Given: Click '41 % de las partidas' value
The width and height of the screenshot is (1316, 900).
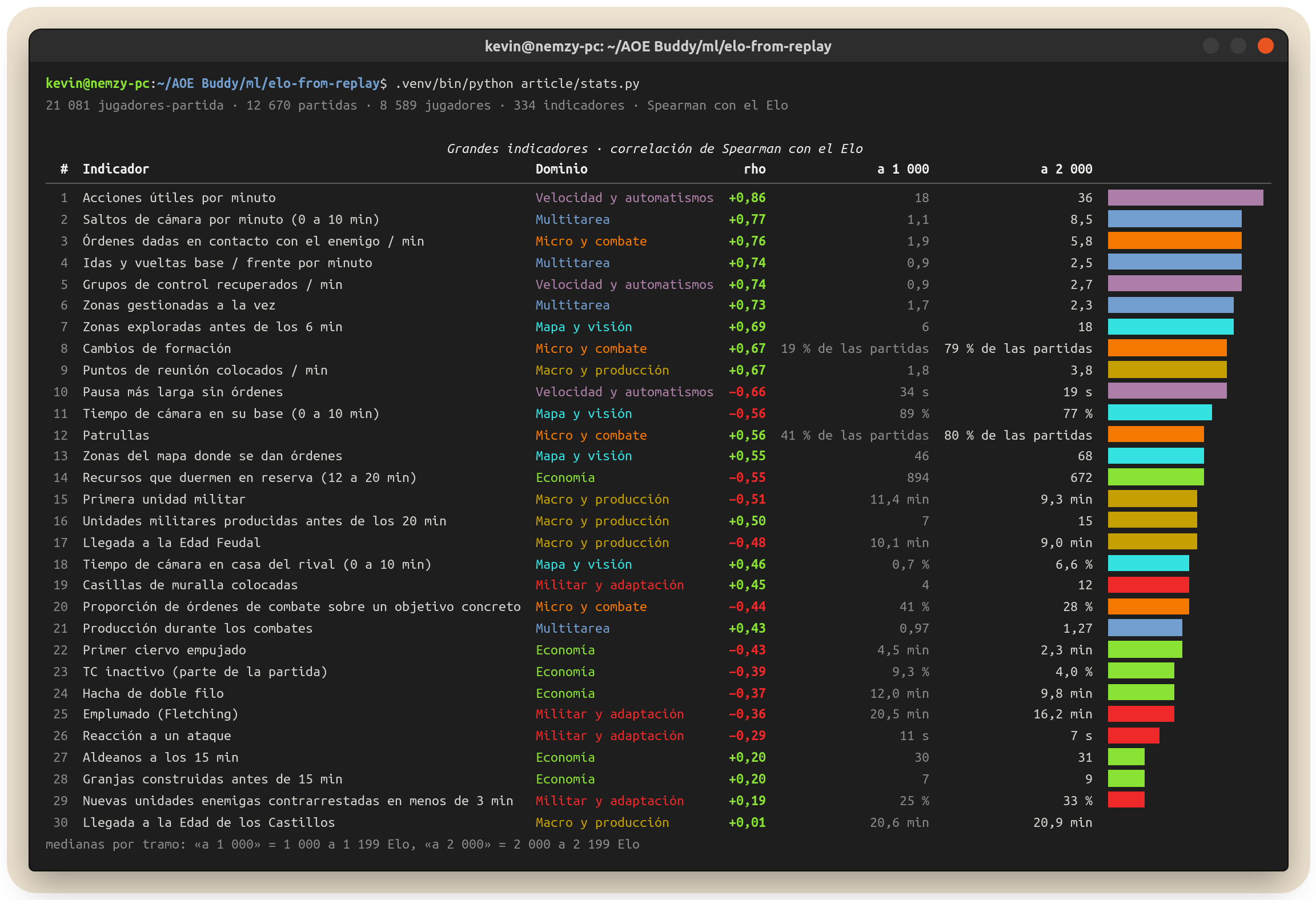Looking at the screenshot, I should (x=855, y=435).
